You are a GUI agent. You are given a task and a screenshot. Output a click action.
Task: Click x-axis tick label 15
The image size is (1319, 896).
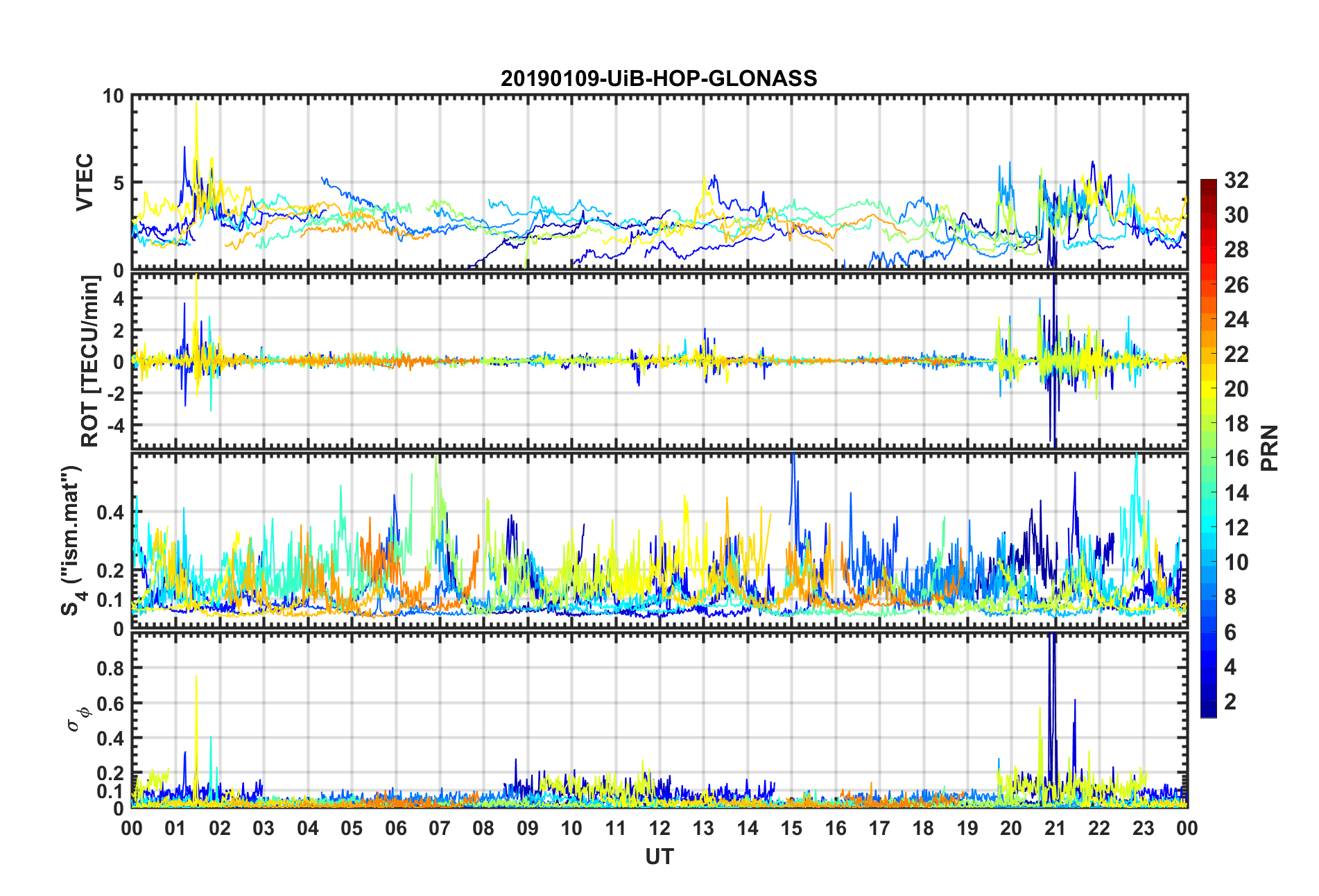[791, 828]
